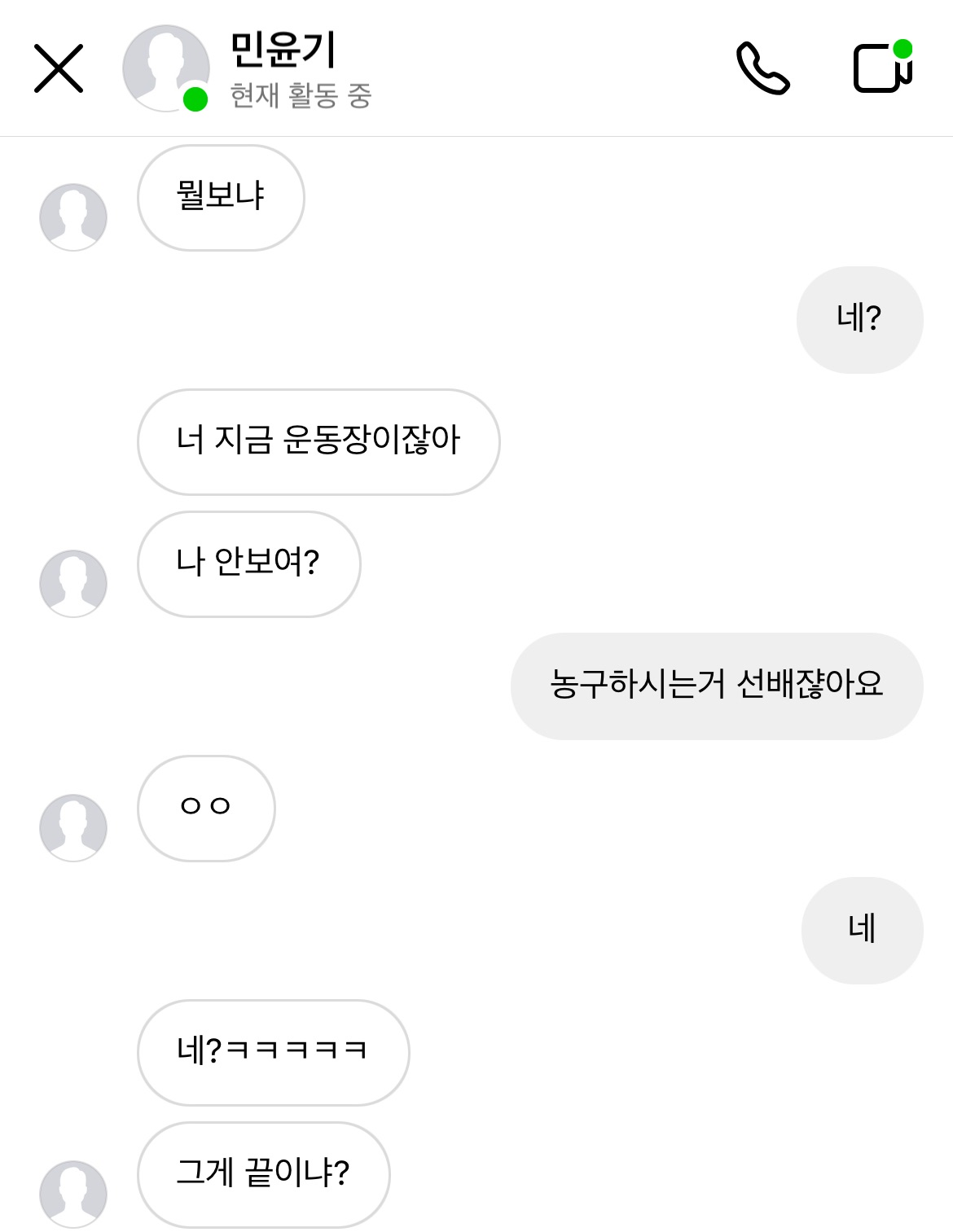
Task: Select the sent 네? message bubble
Action: tap(859, 319)
